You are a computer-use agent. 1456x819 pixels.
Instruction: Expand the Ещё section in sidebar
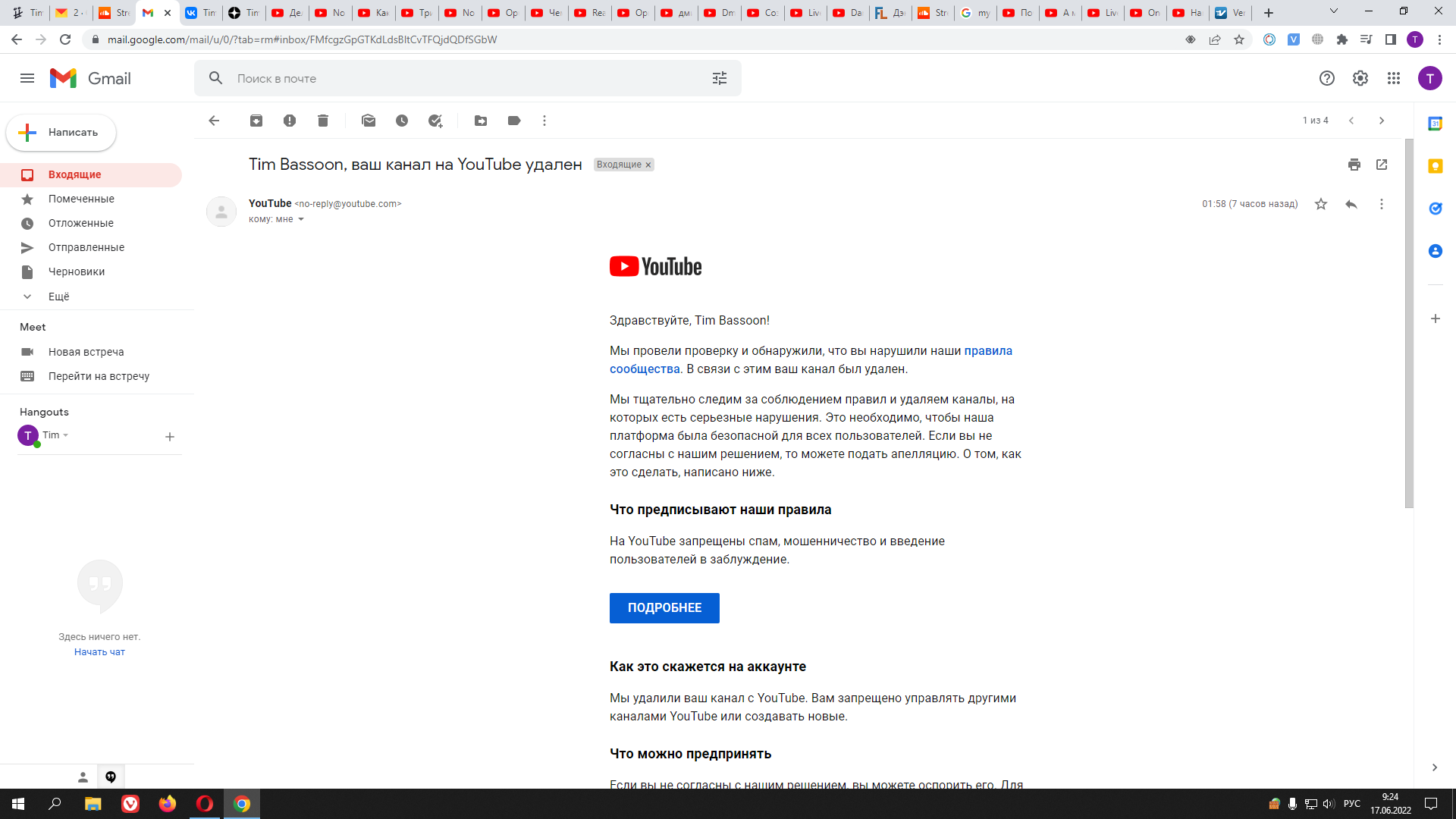pos(58,297)
